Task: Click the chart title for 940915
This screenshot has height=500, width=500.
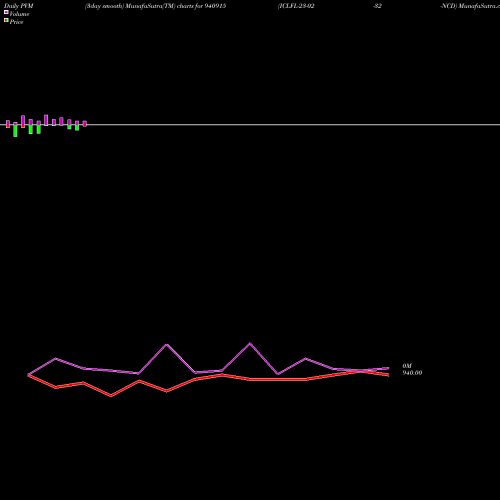Action: [x=155, y=6]
